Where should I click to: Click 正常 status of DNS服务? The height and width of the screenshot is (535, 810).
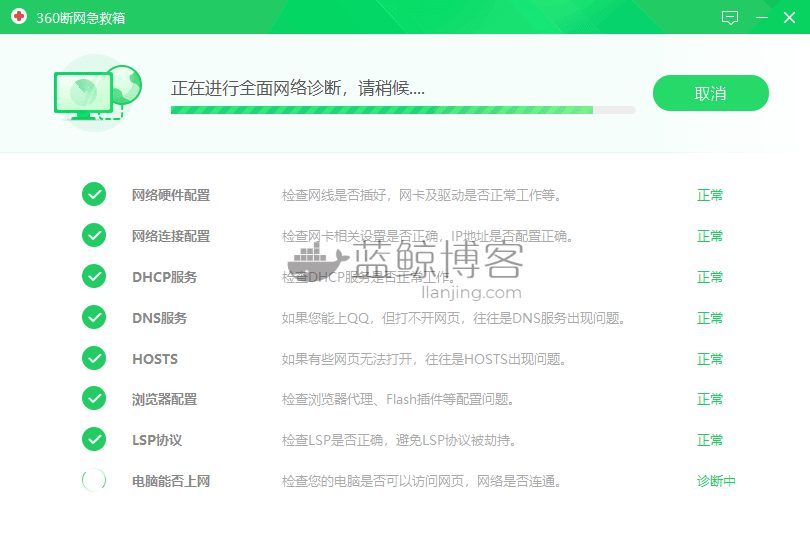pyautogui.click(x=710, y=318)
